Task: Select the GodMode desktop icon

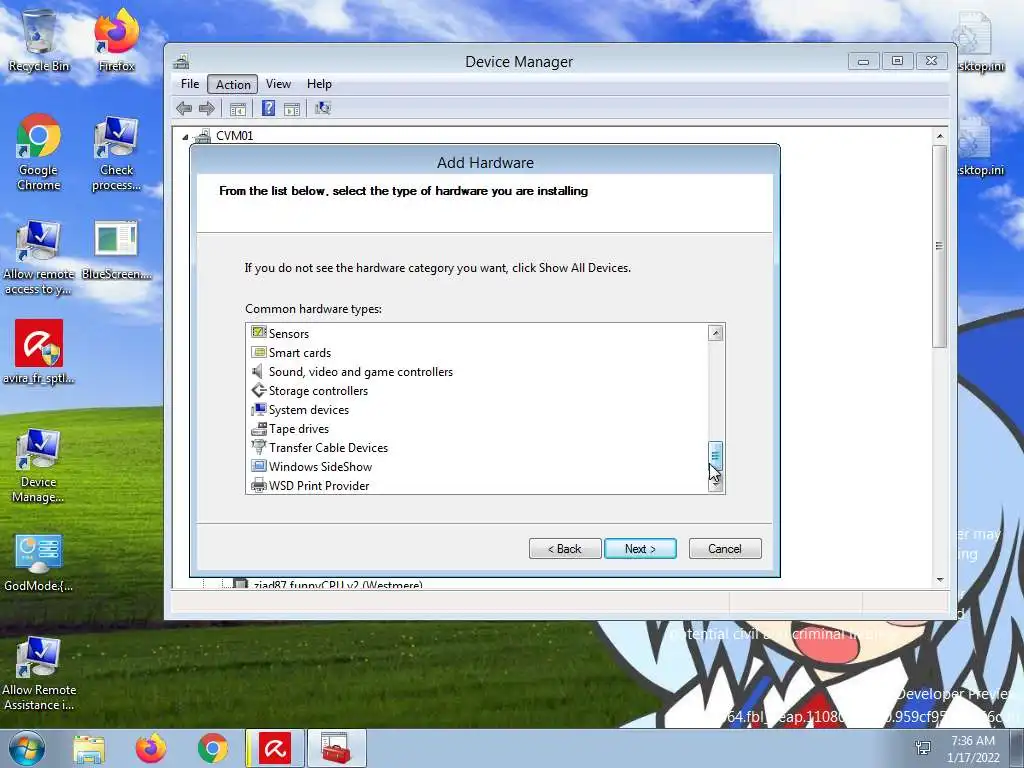Action: coord(39,563)
